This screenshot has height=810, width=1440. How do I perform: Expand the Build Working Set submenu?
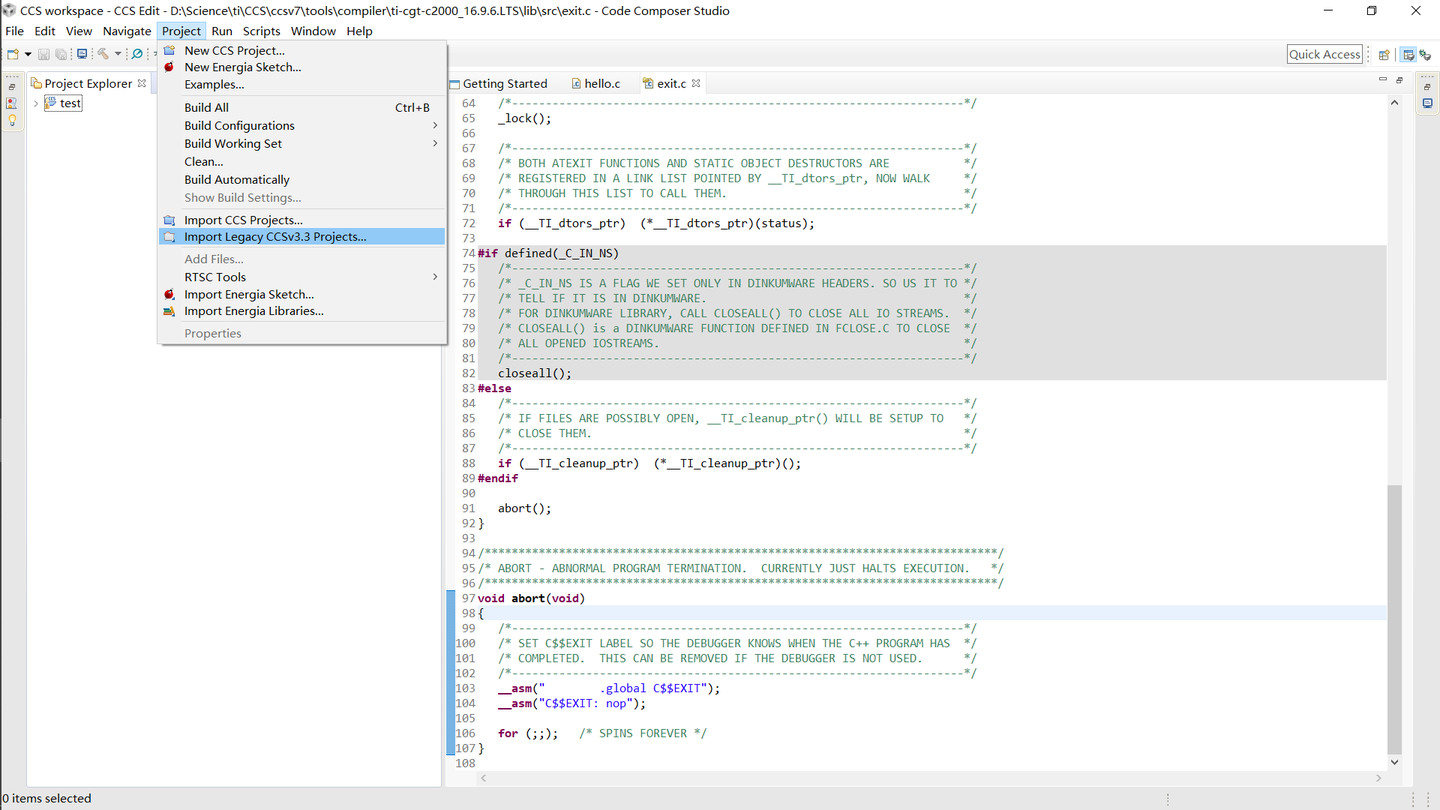coord(301,144)
